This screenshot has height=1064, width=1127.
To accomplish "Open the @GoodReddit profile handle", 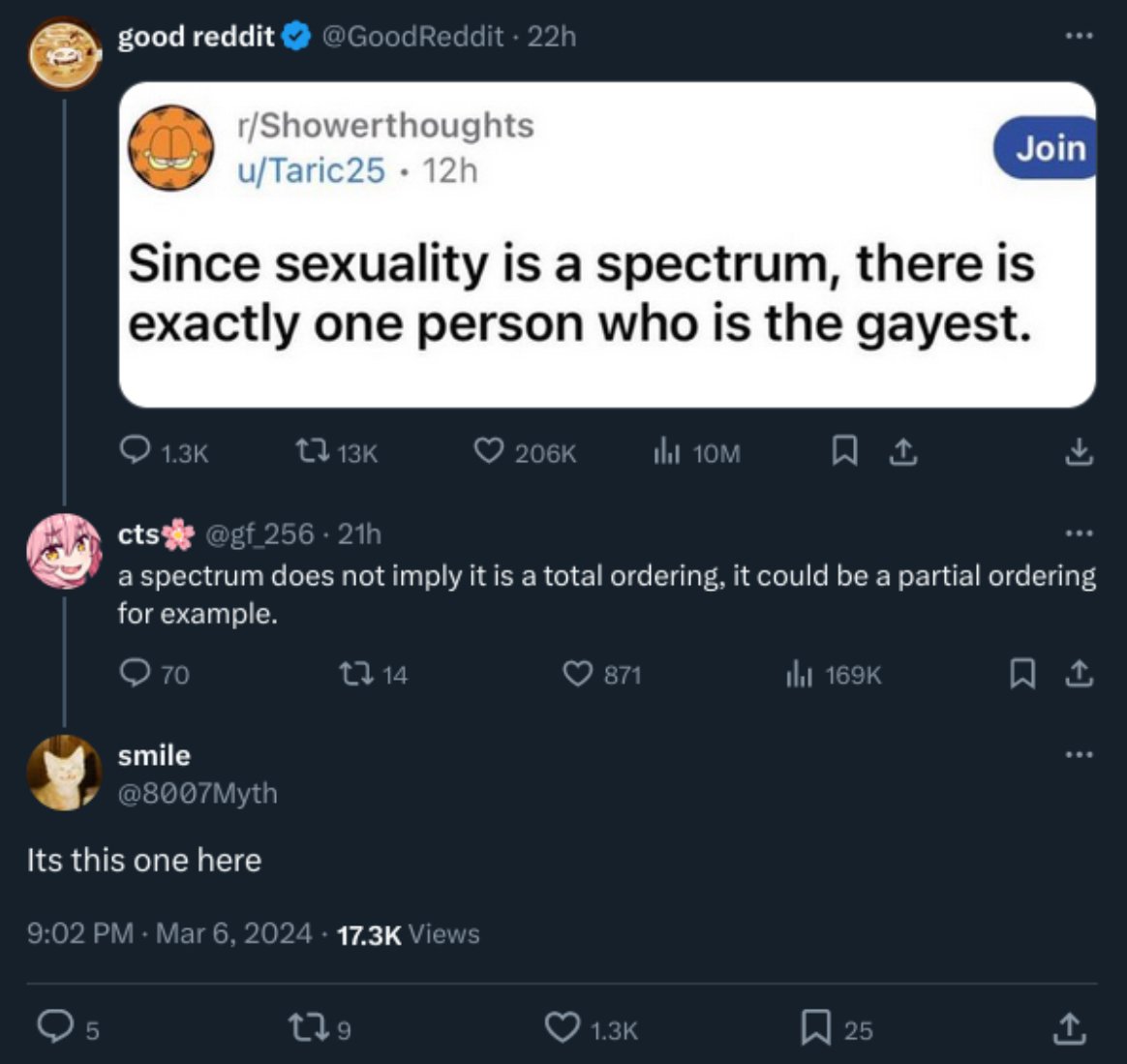I will pyautogui.click(x=412, y=36).
